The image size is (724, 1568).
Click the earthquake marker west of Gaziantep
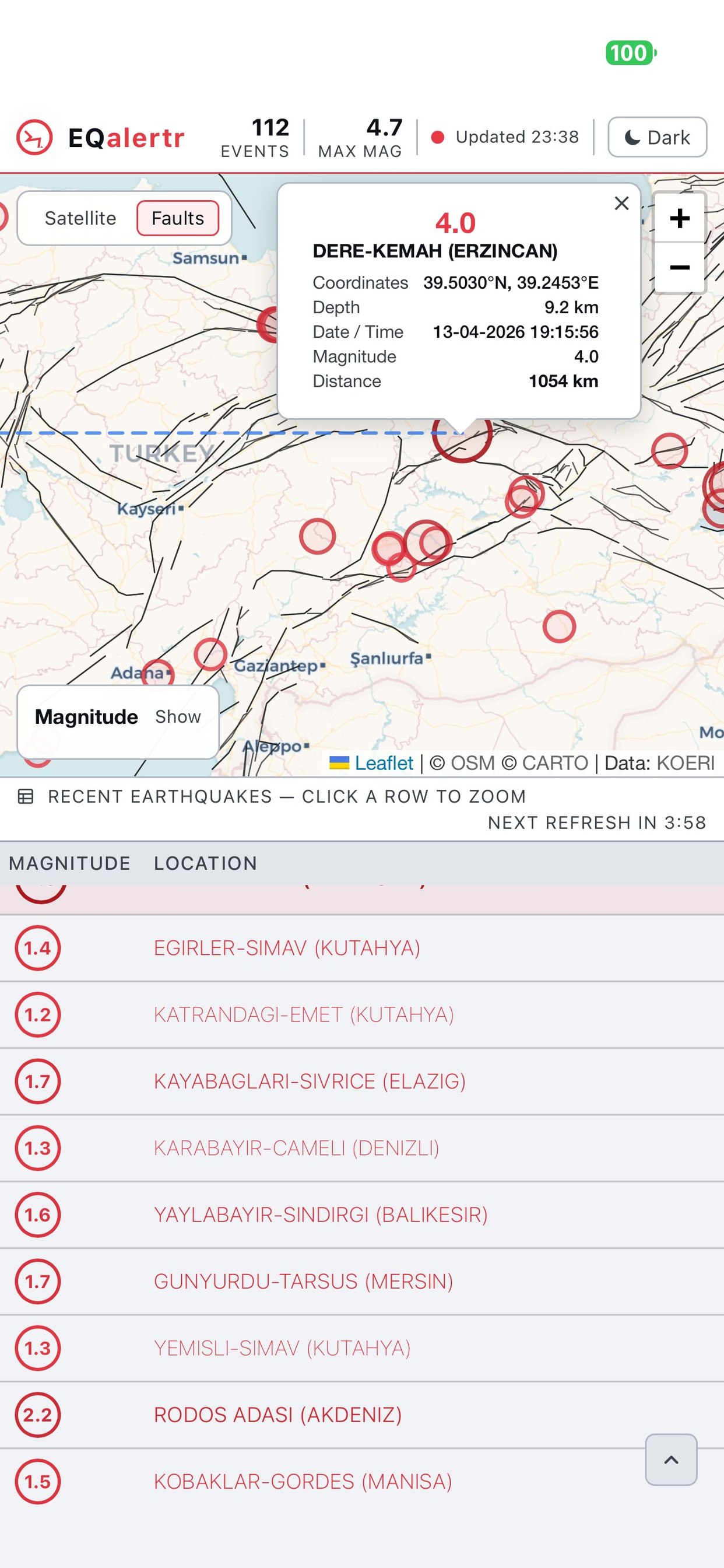coord(210,654)
